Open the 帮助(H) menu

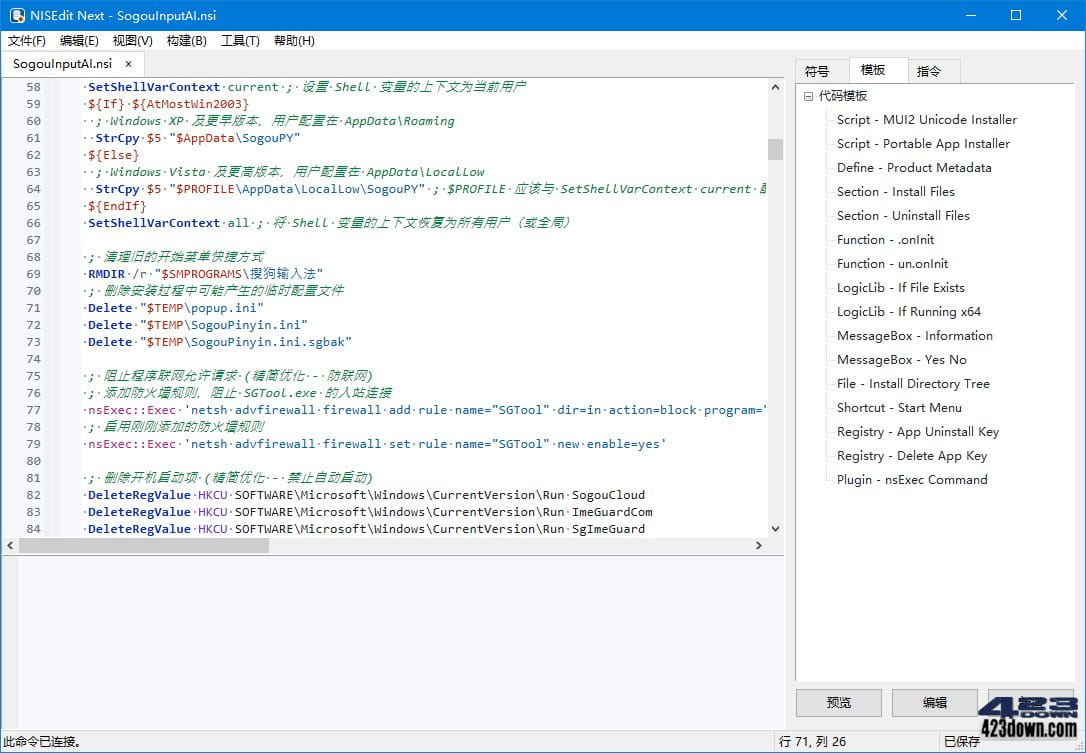294,41
